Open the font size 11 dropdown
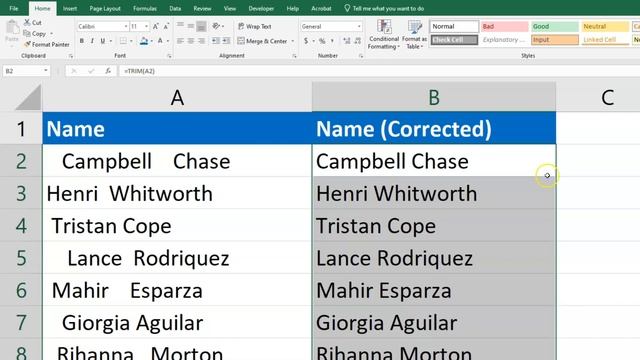The width and height of the screenshot is (640, 360). coord(146,27)
